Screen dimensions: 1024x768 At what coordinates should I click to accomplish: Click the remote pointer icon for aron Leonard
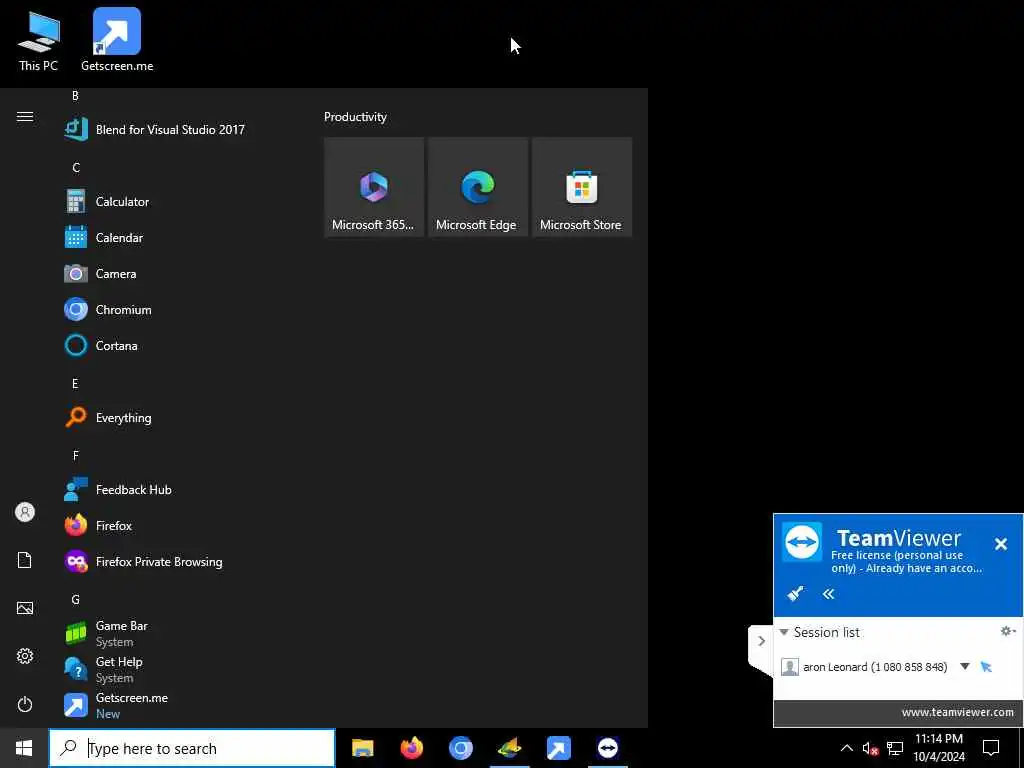pyautogui.click(x=986, y=667)
